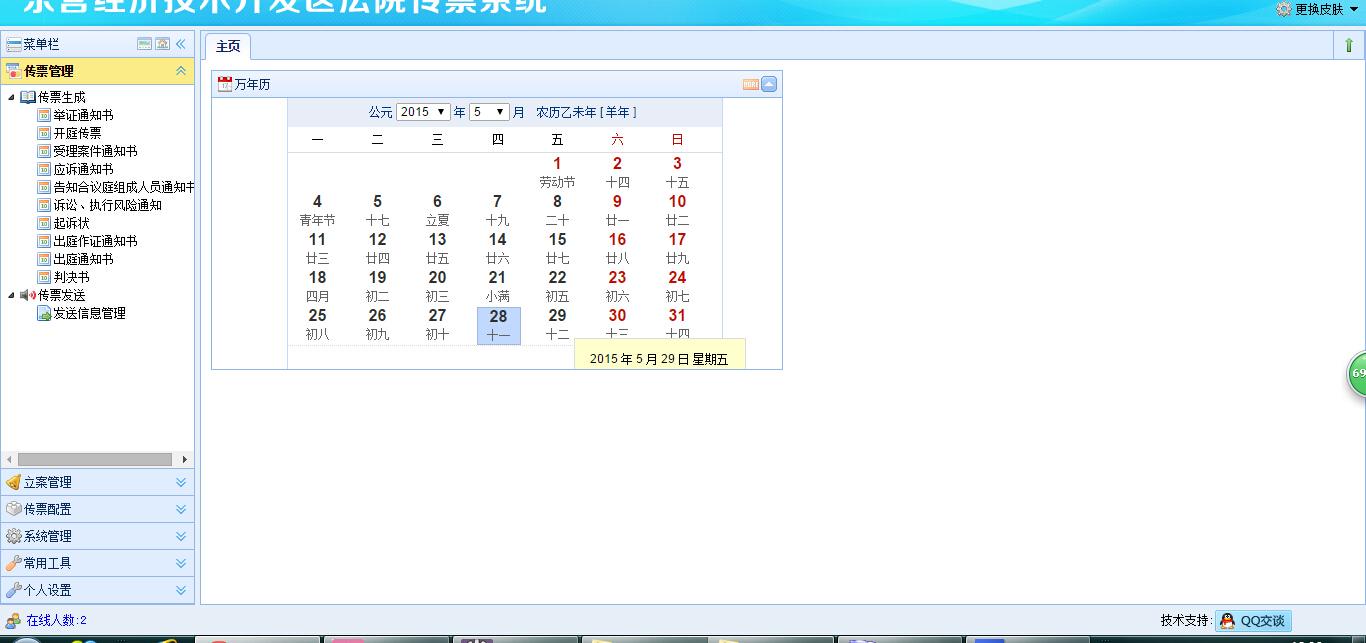Viewport: 1366px width, 643px height.
Task: Collapse the 万年历 calendar panel
Action: pyautogui.click(x=769, y=85)
